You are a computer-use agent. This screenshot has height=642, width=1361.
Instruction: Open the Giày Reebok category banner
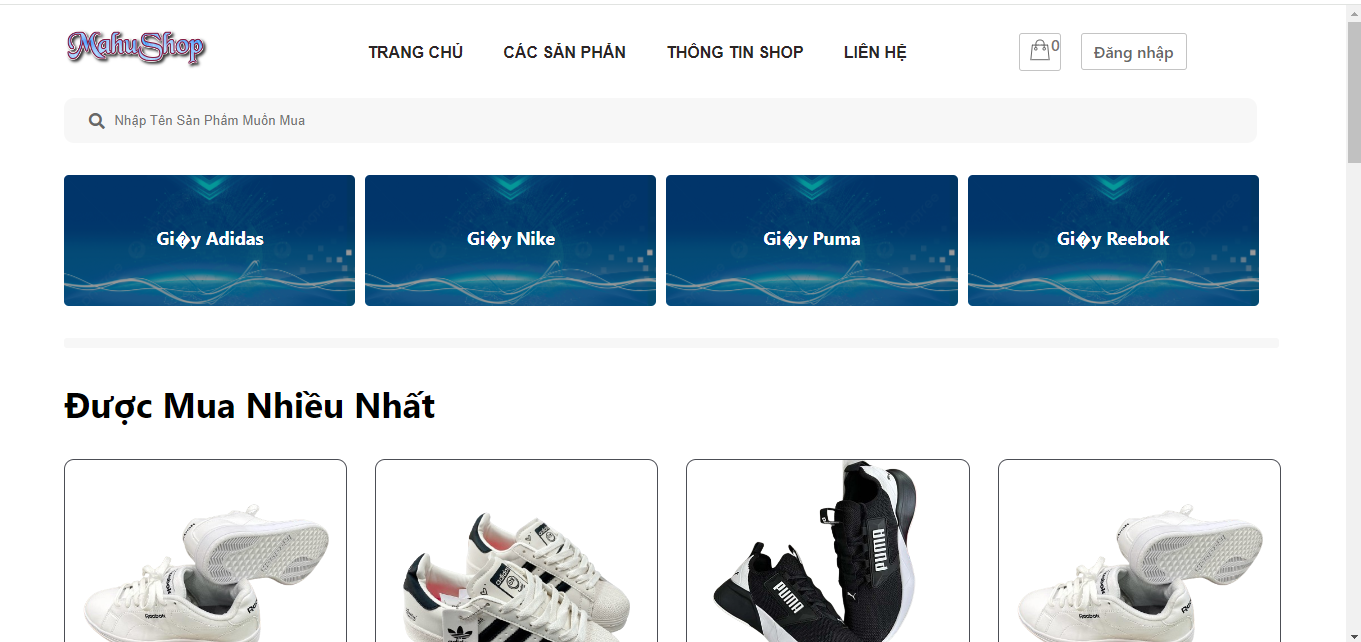pos(1113,240)
